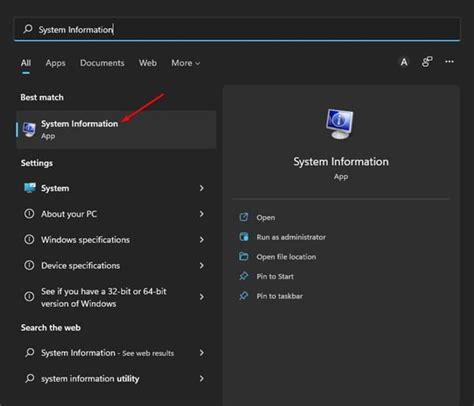Open the linked accounts icon near the avatar
This screenshot has height=406, width=474.
click(x=427, y=62)
